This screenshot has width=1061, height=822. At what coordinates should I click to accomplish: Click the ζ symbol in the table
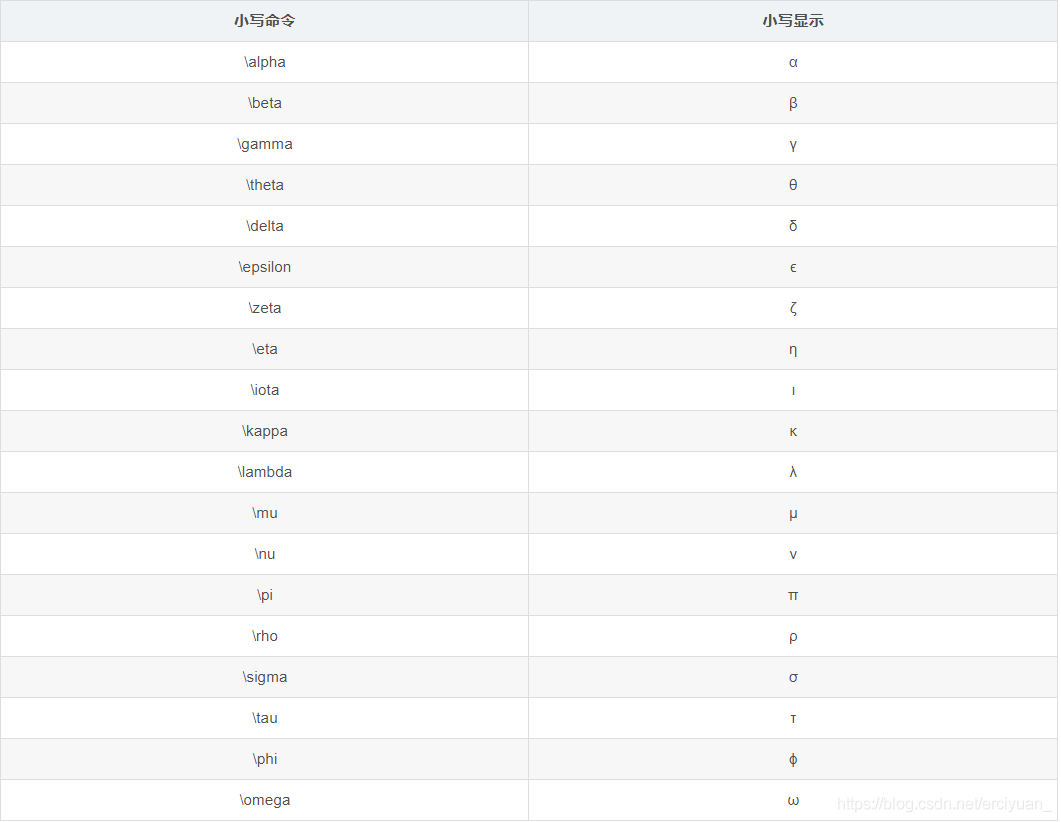(793, 308)
